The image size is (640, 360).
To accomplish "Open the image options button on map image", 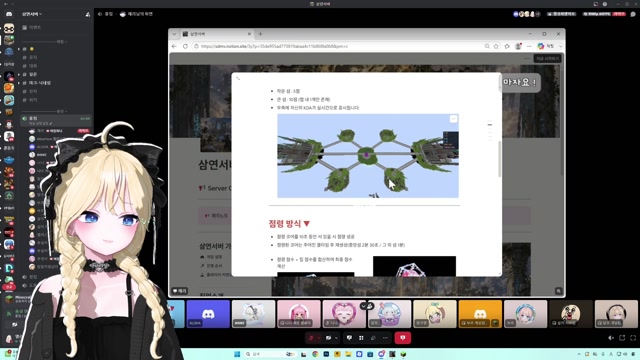I will point(453,119).
